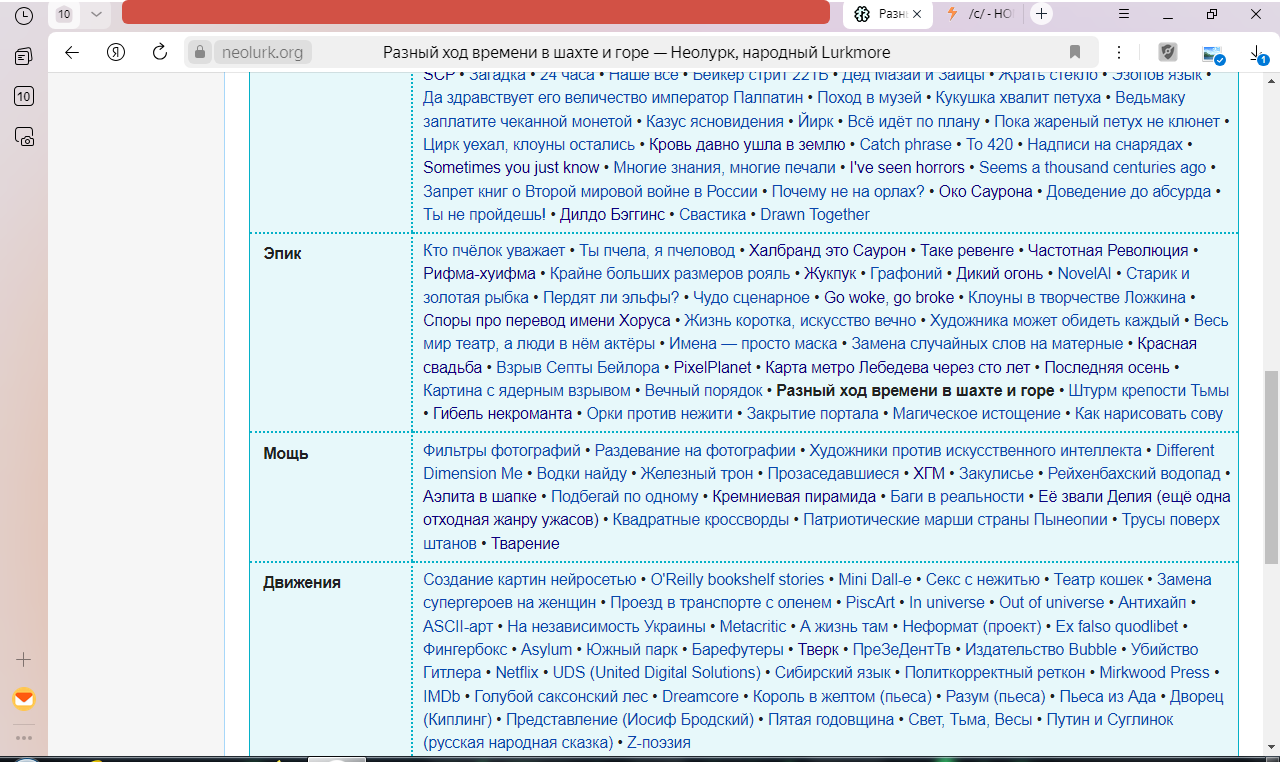
Task: Switch to the red highlighted tab
Action: (476, 13)
